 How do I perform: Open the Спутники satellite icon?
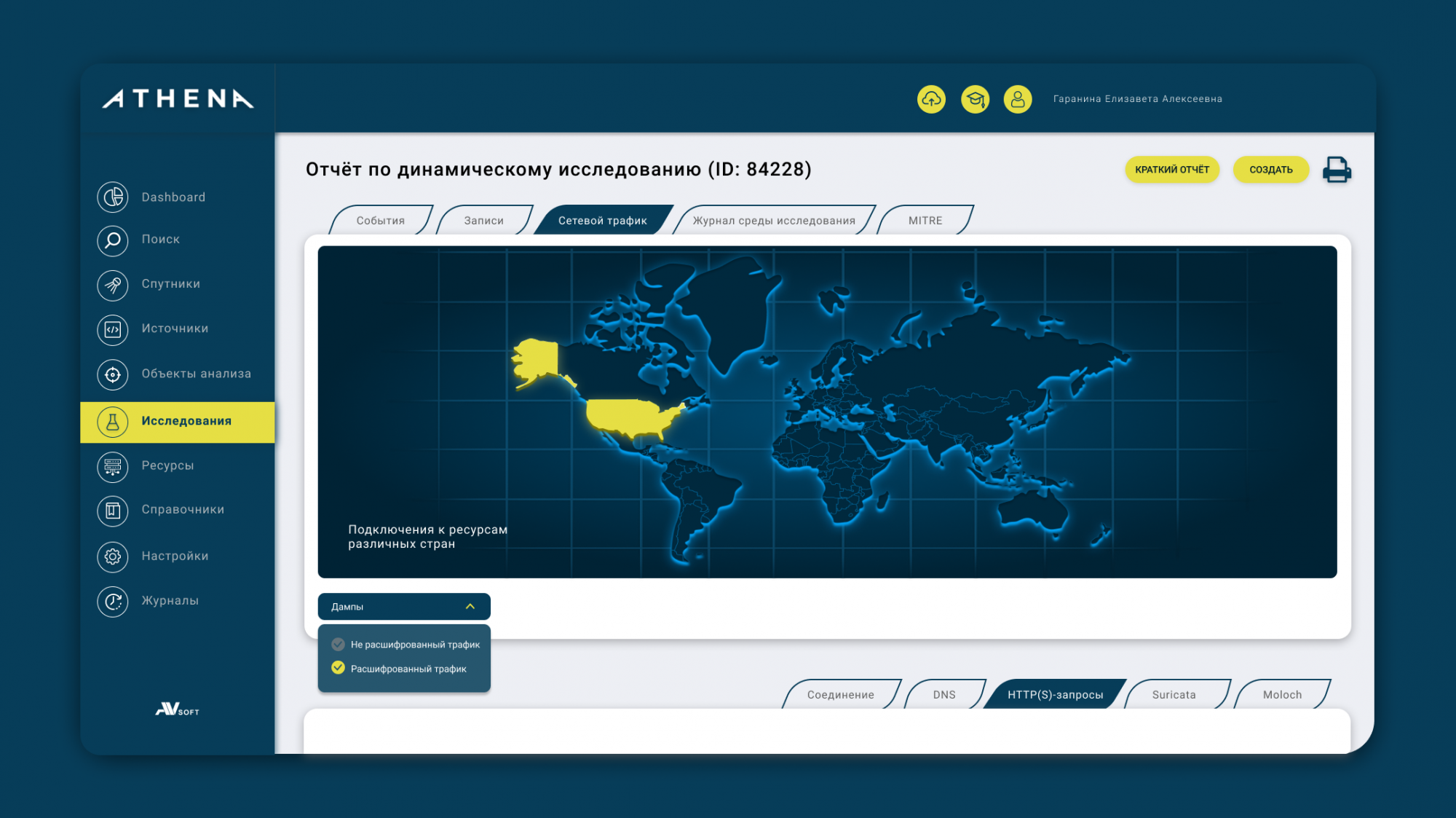[x=113, y=285]
